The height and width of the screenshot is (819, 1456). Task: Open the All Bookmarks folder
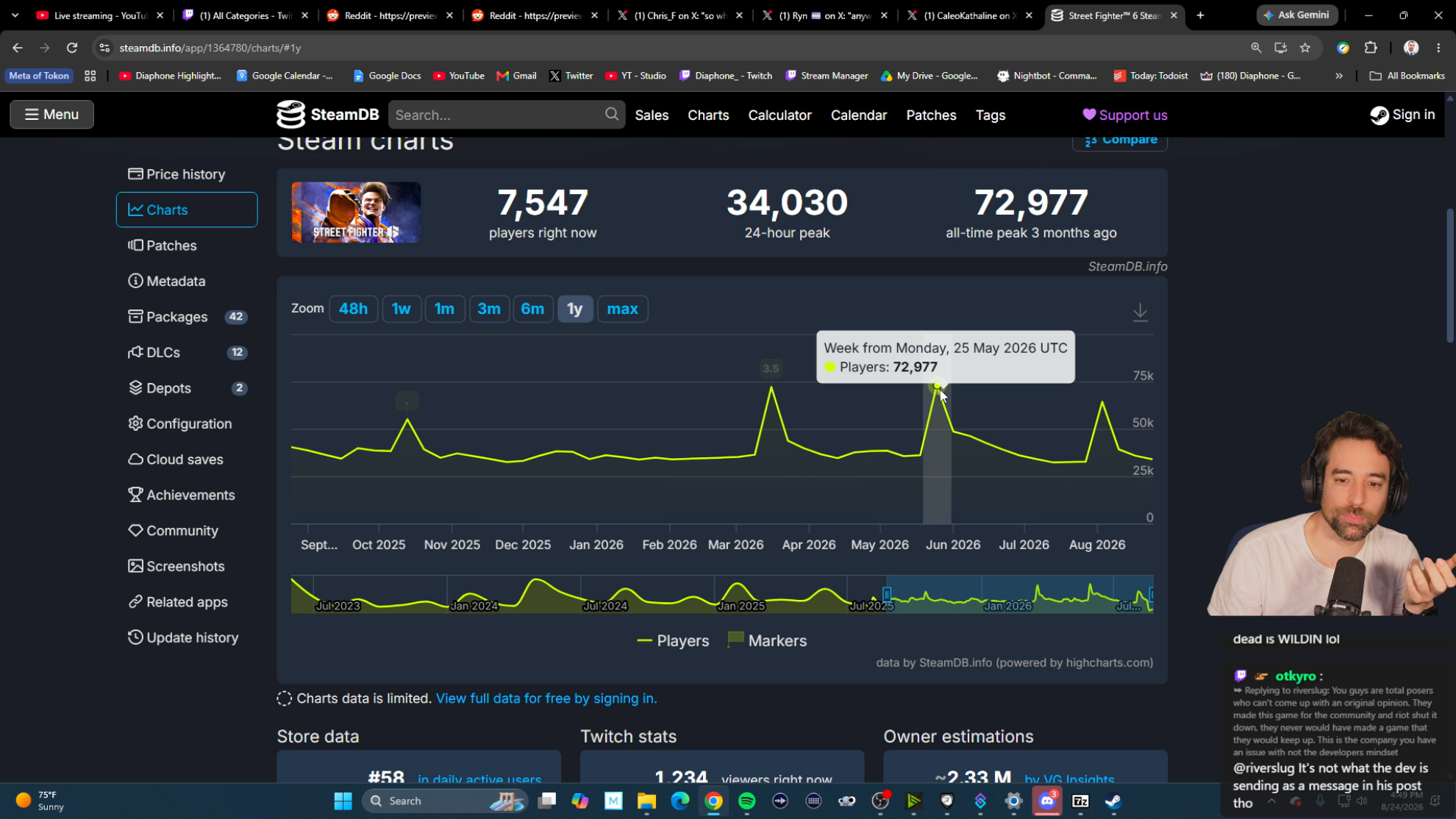pos(1407,76)
